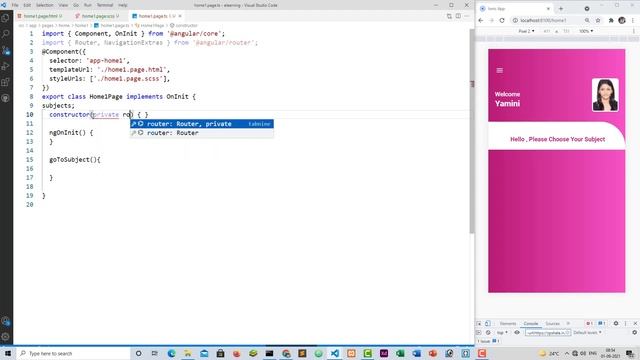Open Extensions view in the activity bar

(x=5, y=82)
